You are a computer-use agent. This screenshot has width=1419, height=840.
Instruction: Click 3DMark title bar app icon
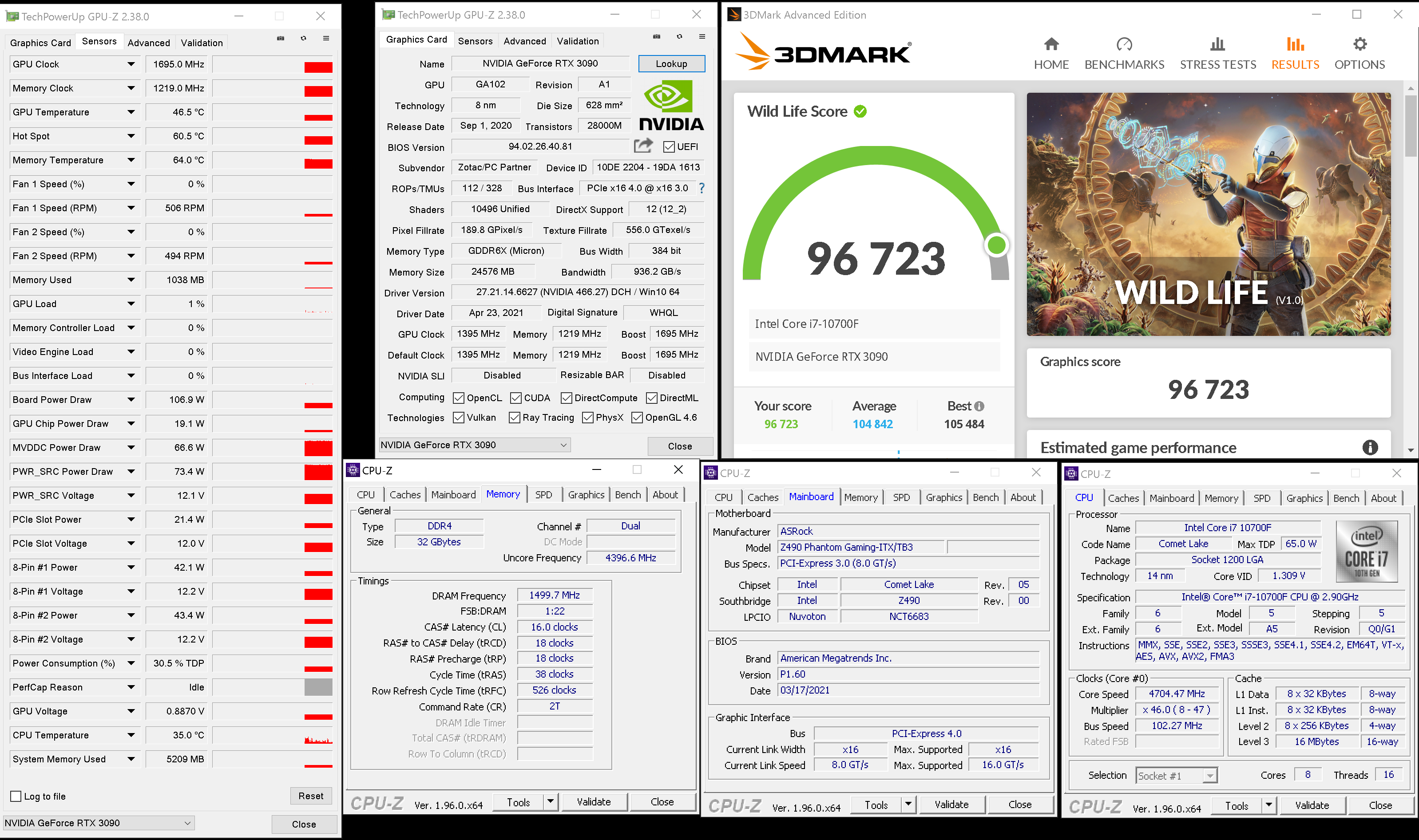click(x=734, y=15)
